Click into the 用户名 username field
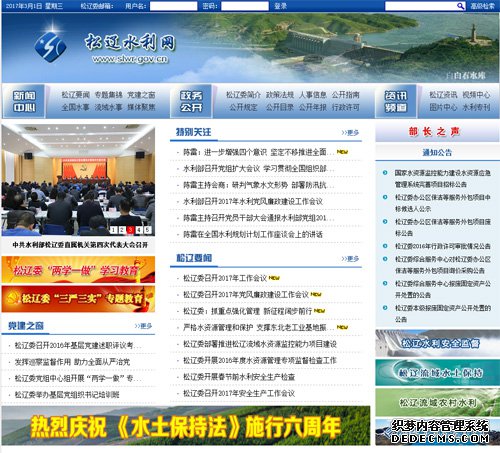The width and height of the screenshot is (500, 453). (174, 6)
